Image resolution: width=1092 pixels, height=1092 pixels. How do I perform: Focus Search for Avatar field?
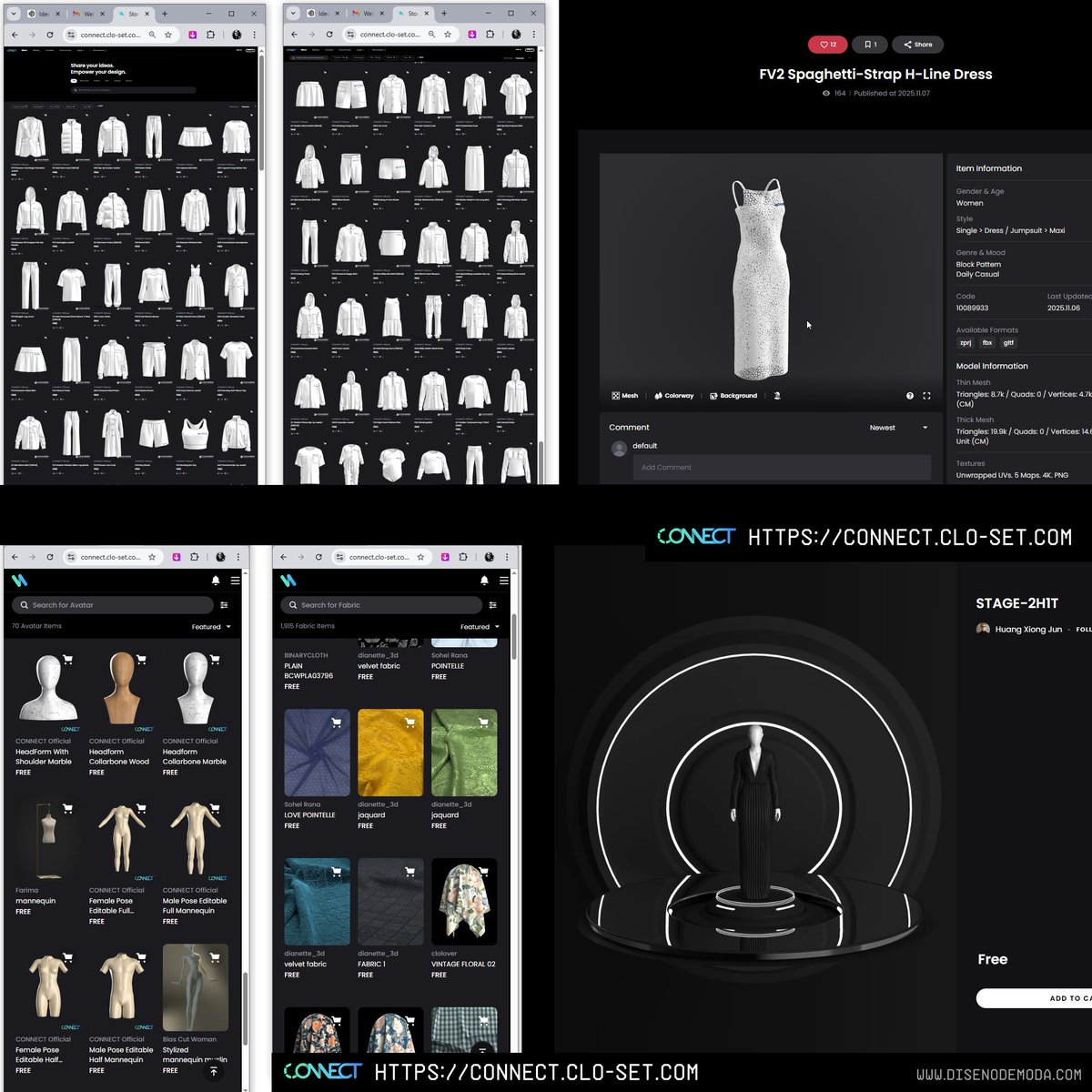113,605
